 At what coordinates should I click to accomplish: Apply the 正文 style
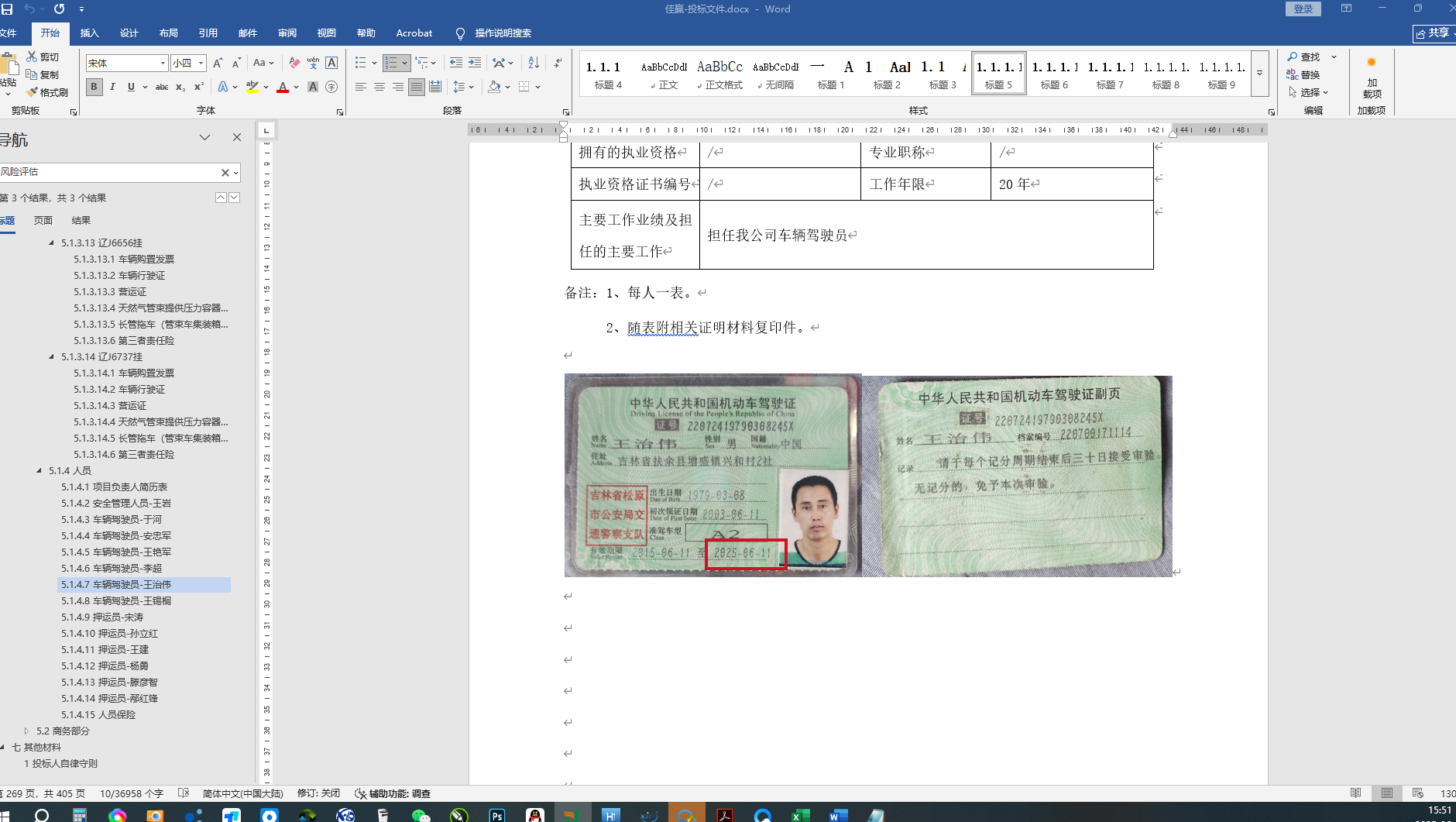pyautogui.click(x=664, y=74)
